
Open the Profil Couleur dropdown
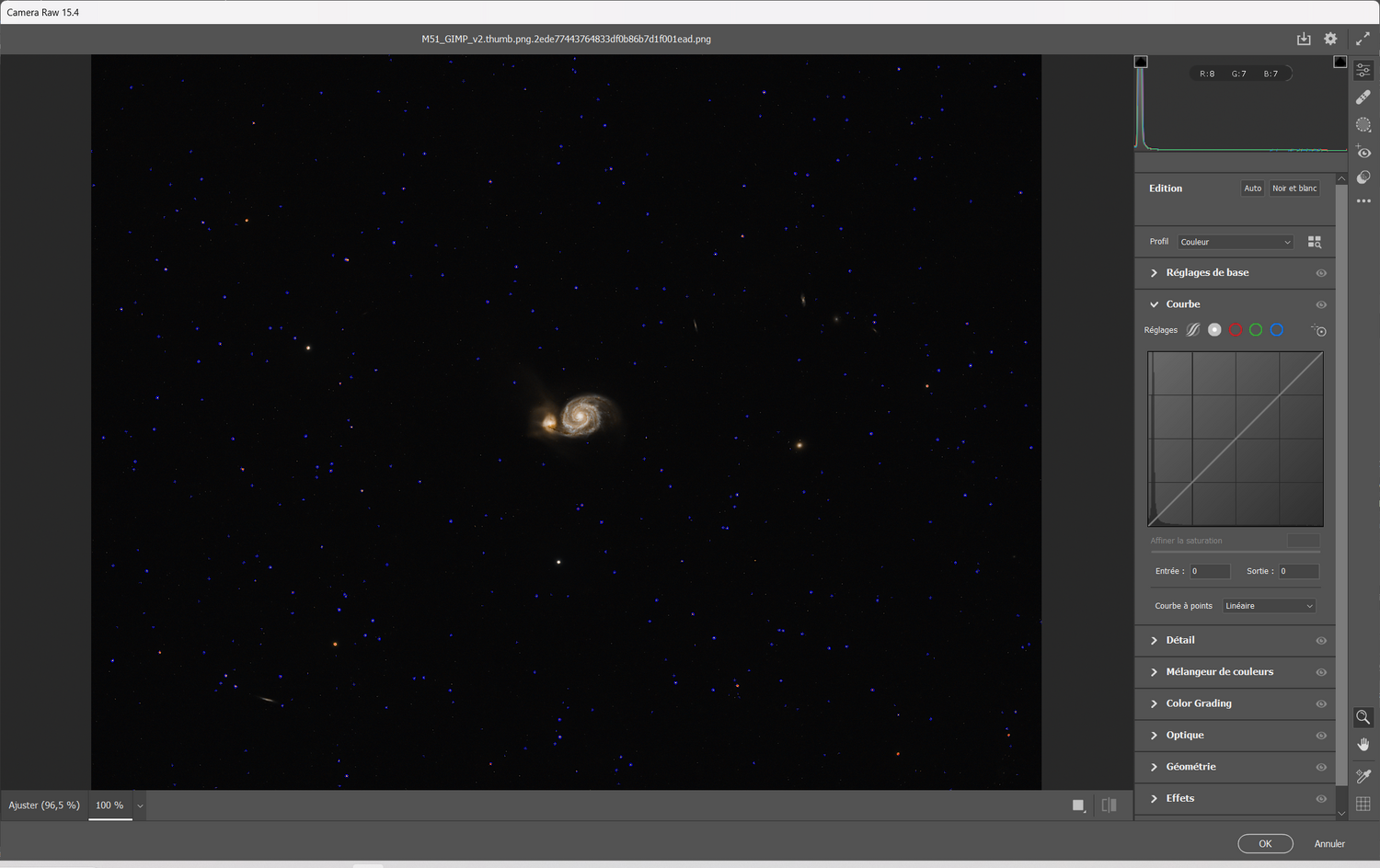(x=1236, y=242)
